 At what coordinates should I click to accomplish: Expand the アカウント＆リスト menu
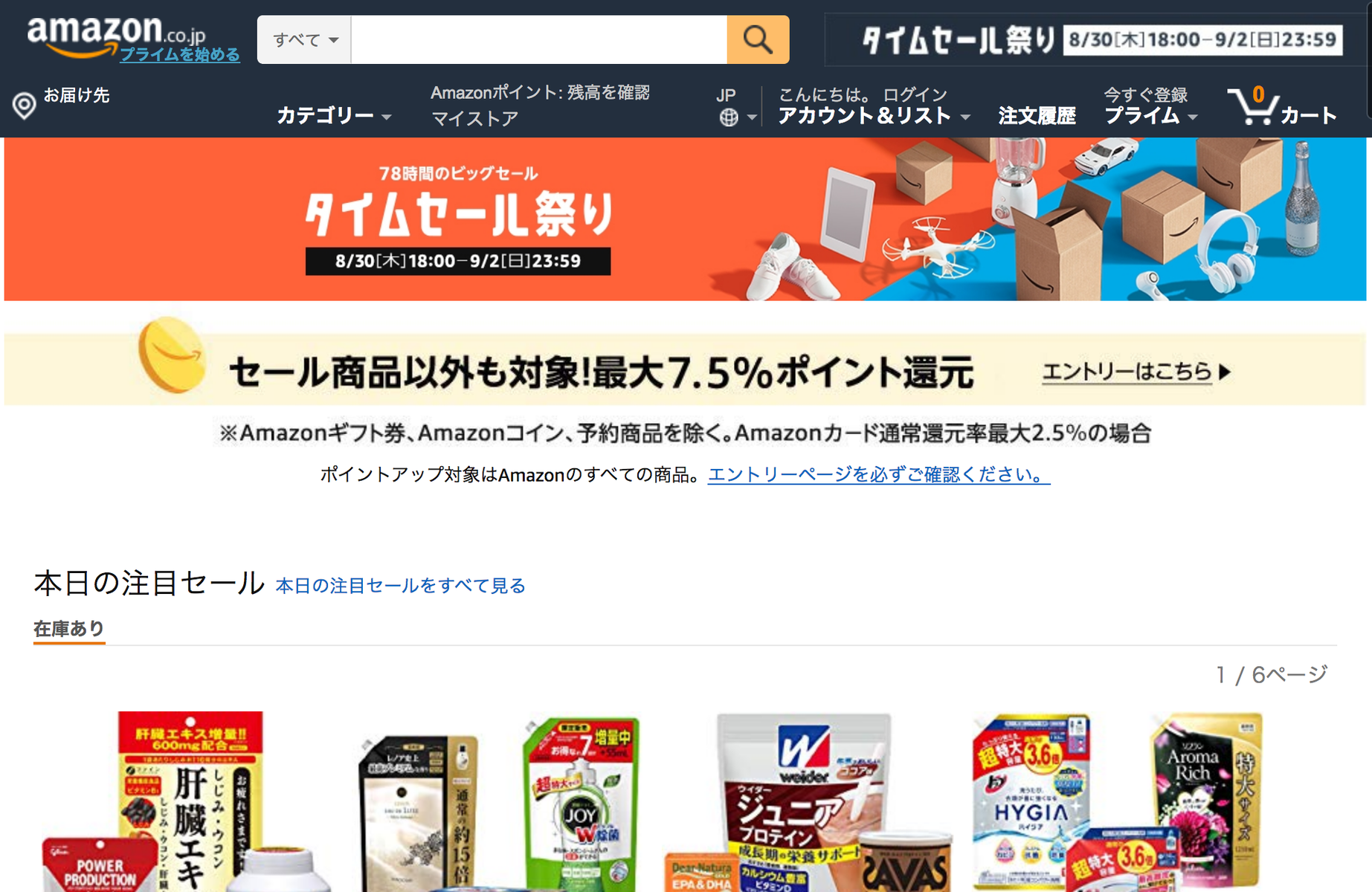(x=875, y=116)
